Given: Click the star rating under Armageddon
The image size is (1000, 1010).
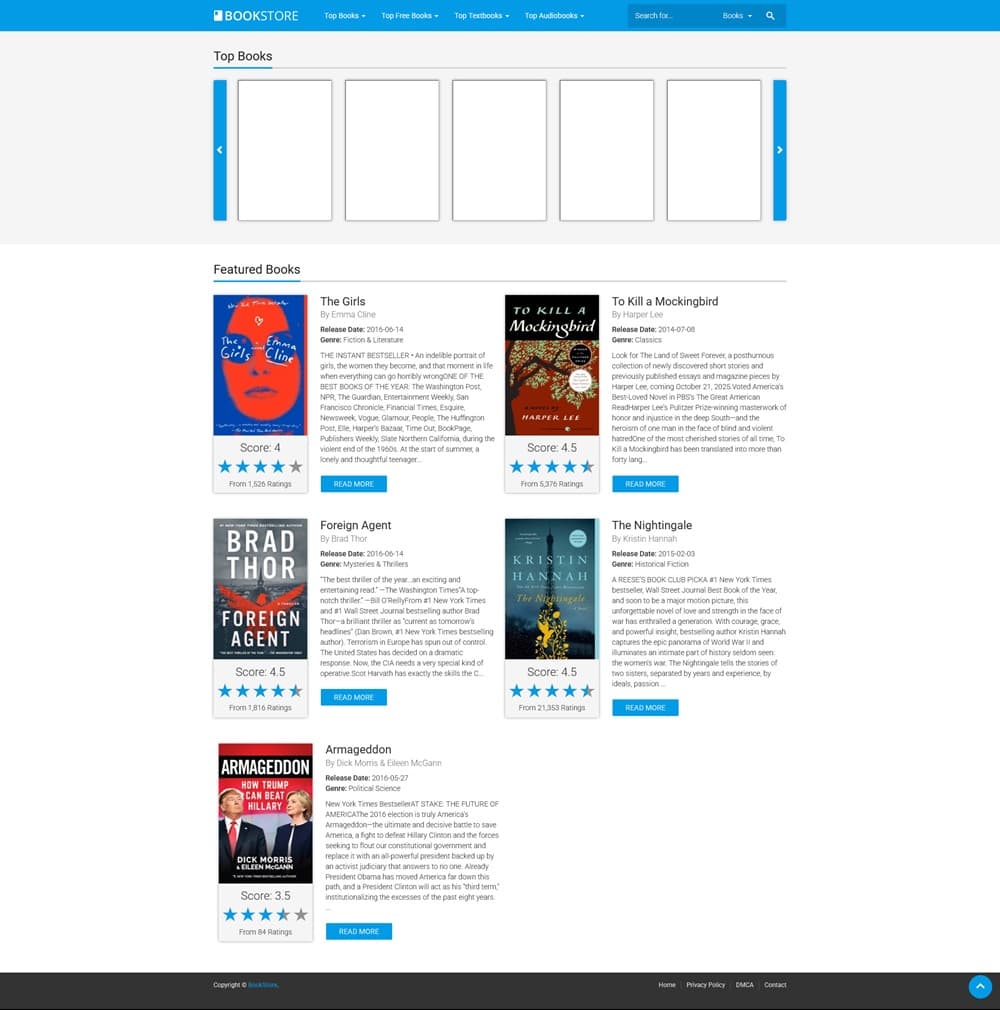Looking at the screenshot, I should tap(265, 915).
